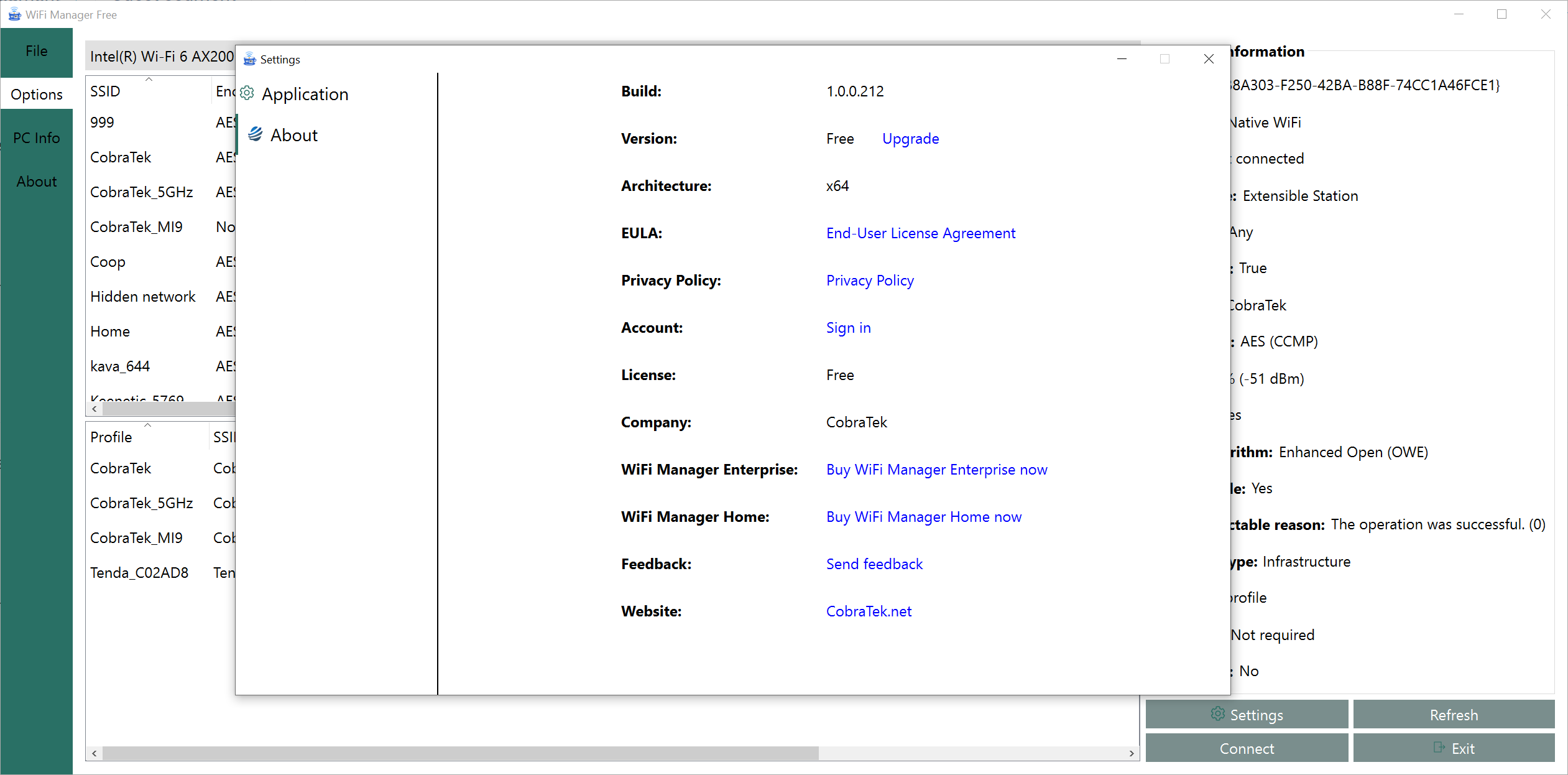Click Buy WiFi Manager Enterprise now
Screen dimensions: 1568x775
click(x=937, y=470)
